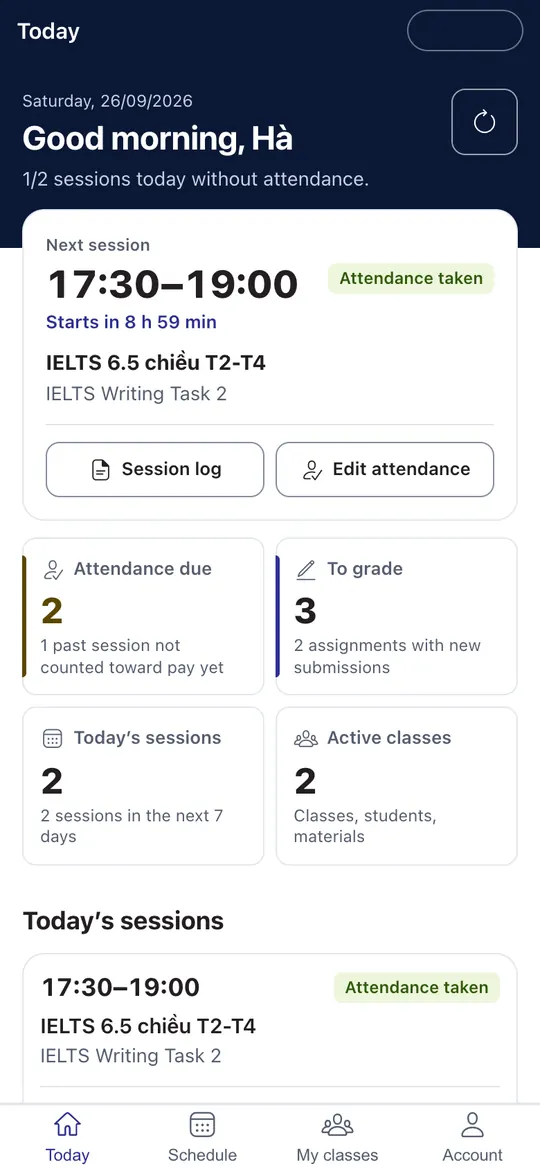Open the Today's sessions summary card
Image resolution: width=540 pixels, height=1169 pixels.
pyautogui.click(x=143, y=787)
